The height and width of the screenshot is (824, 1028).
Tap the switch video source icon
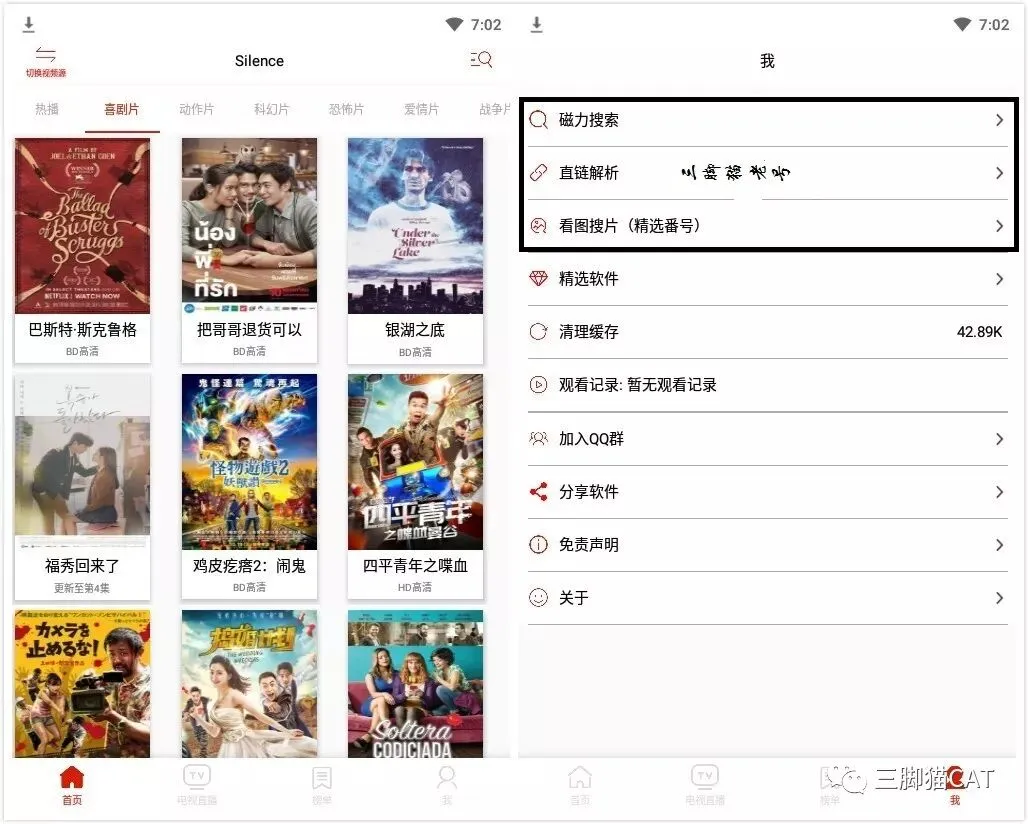(x=46, y=55)
